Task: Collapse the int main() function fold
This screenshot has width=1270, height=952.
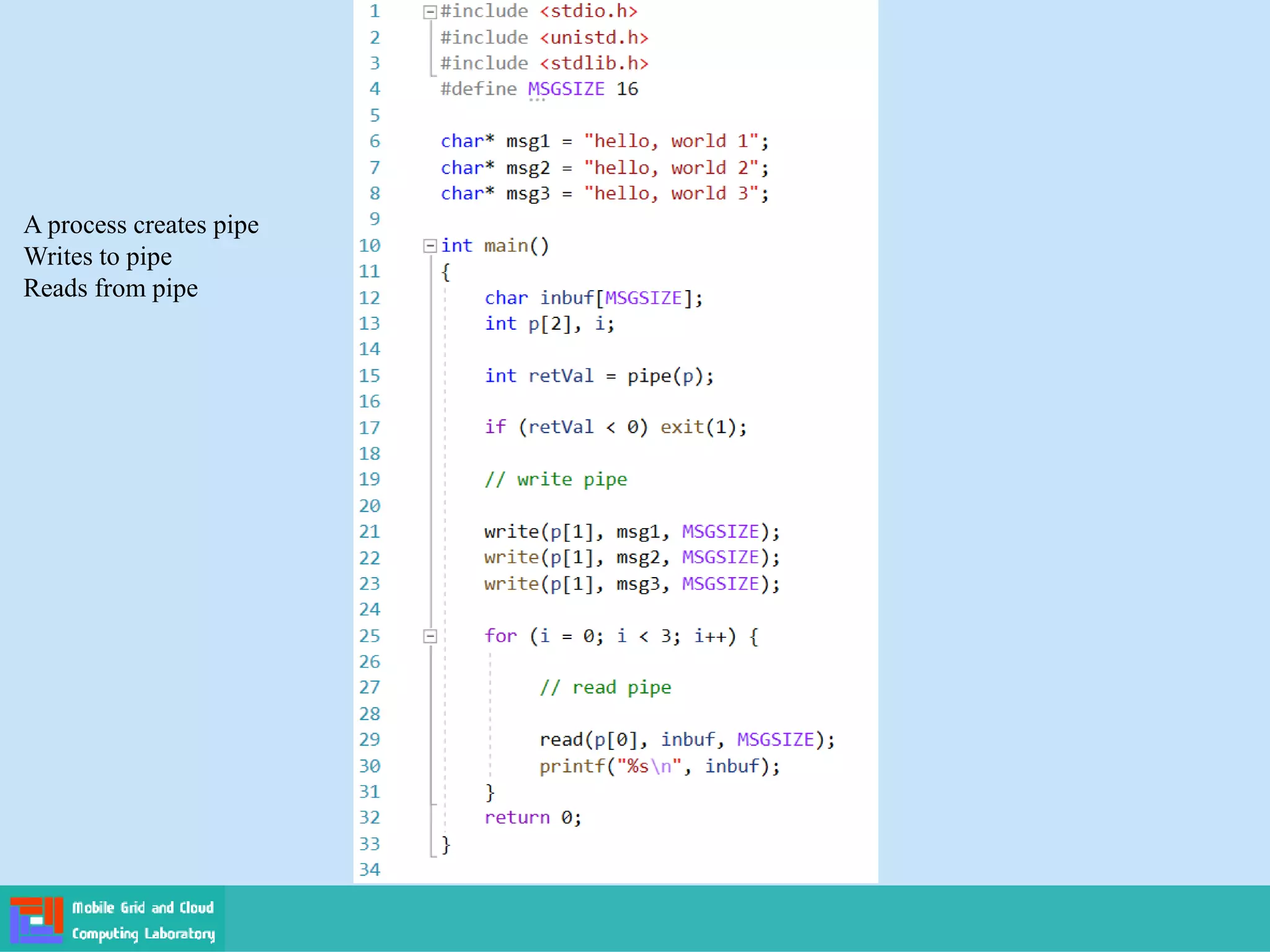Action: (430, 246)
